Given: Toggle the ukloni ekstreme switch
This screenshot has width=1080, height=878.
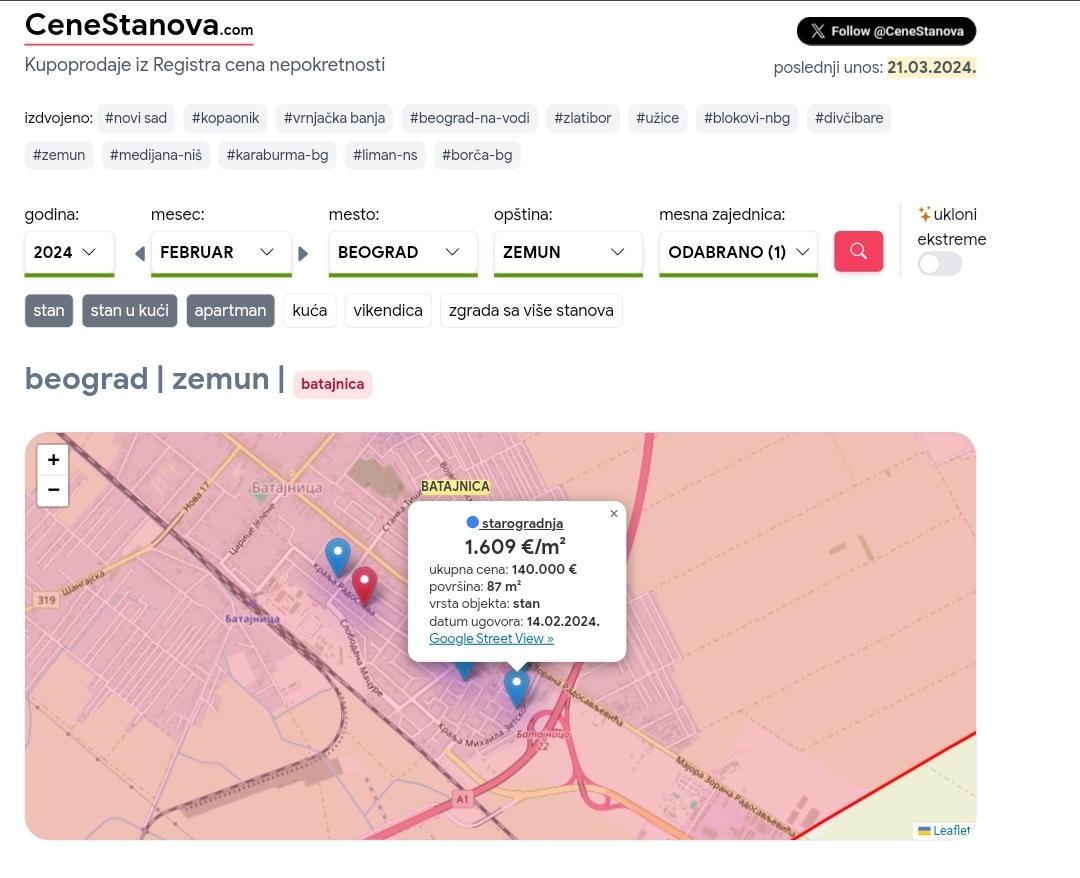Looking at the screenshot, I should (939, 264).
